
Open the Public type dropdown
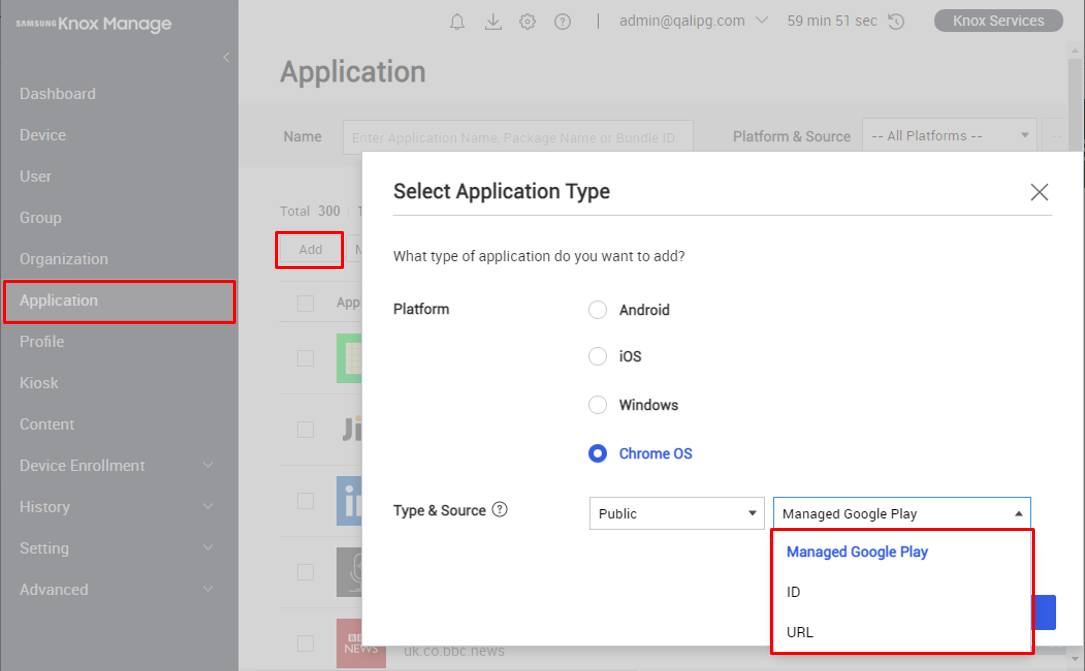(677, 514)
